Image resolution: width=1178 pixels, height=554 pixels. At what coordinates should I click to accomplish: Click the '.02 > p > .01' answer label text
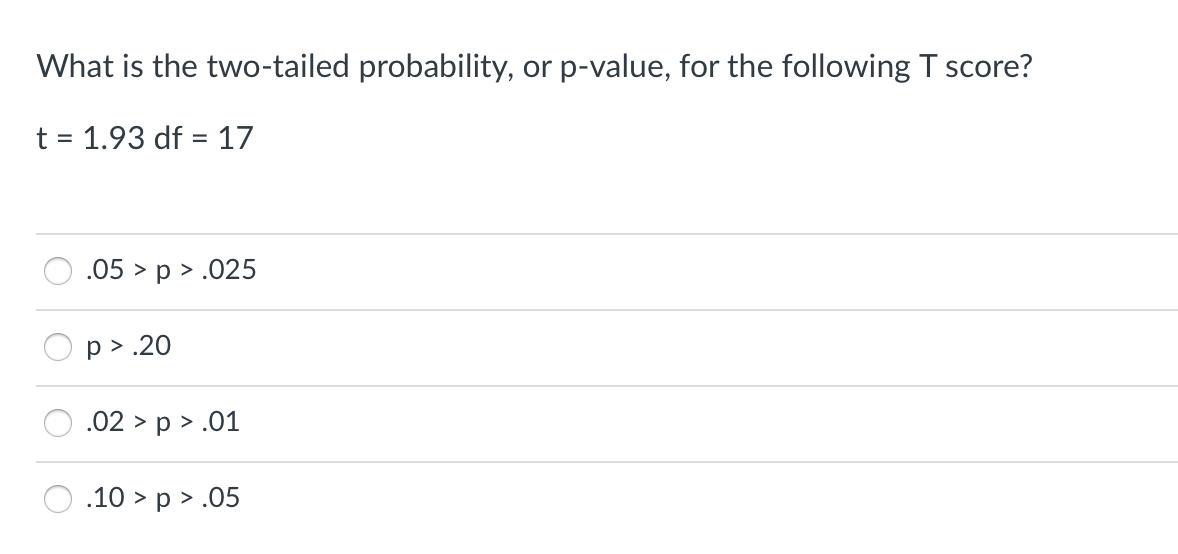(163, 422)
